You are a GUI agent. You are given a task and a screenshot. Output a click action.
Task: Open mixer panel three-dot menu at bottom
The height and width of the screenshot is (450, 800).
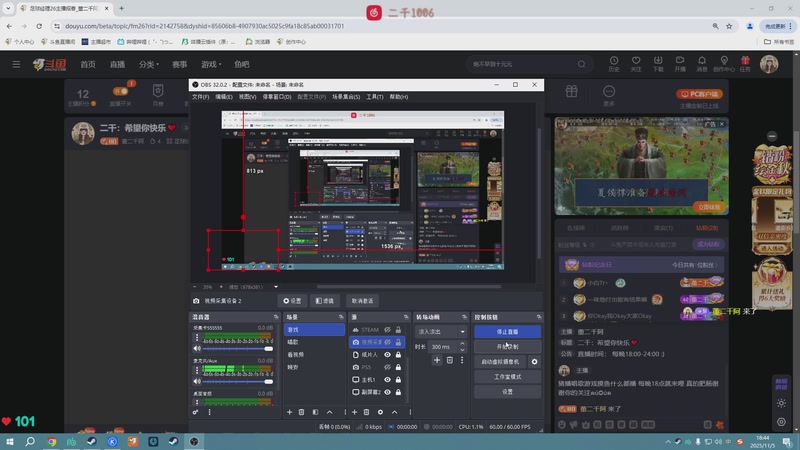pos(209,412)
